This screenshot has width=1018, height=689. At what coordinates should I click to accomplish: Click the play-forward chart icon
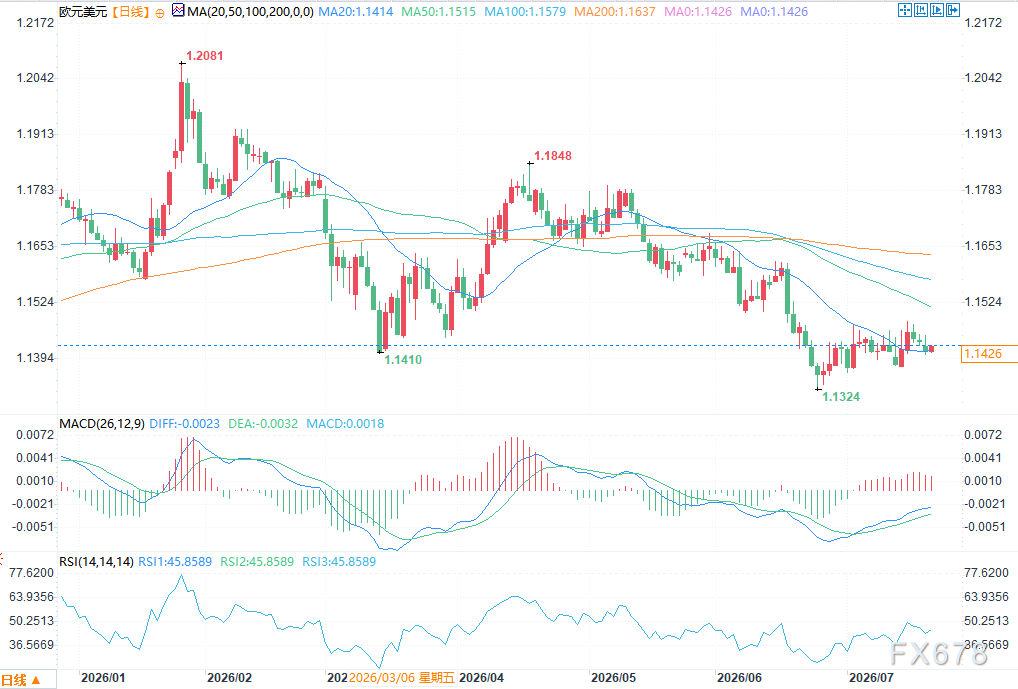coord(937,10)
